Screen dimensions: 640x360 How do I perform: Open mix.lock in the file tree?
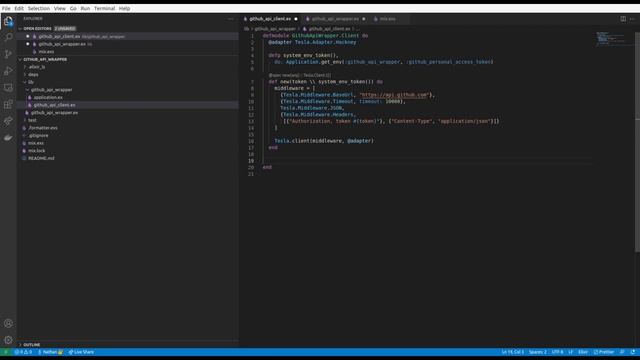tap(36, 151)
